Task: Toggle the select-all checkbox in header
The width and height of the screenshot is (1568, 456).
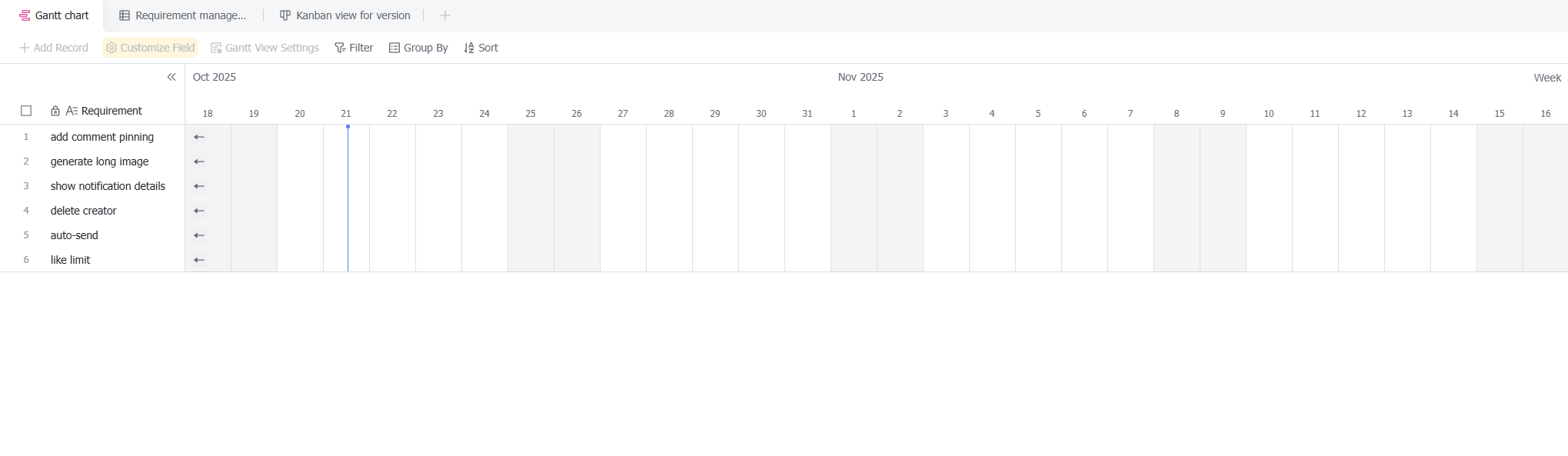Action: click(x=26, y=111)
